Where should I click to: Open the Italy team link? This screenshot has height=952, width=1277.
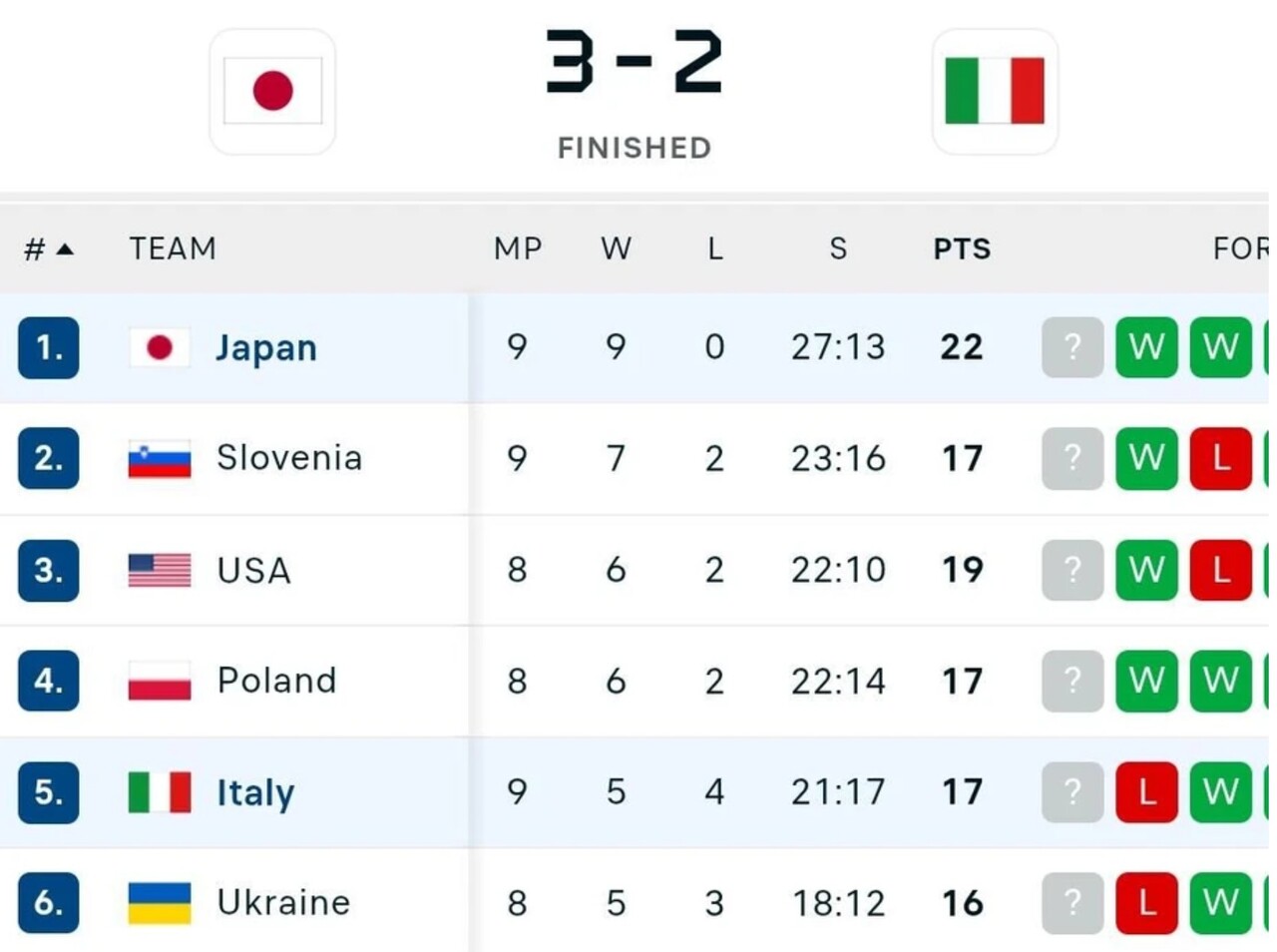point(255,792)
